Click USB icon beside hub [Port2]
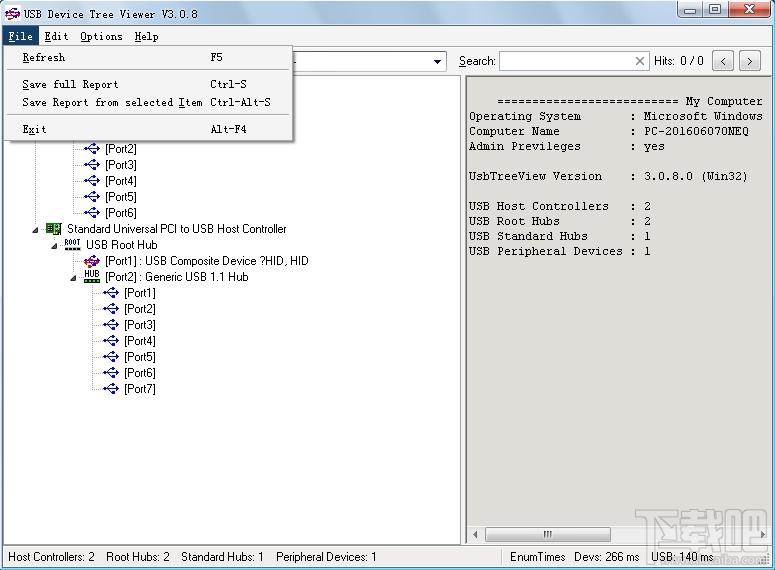This screenshot has width=775, height=570. click(111, 308)
